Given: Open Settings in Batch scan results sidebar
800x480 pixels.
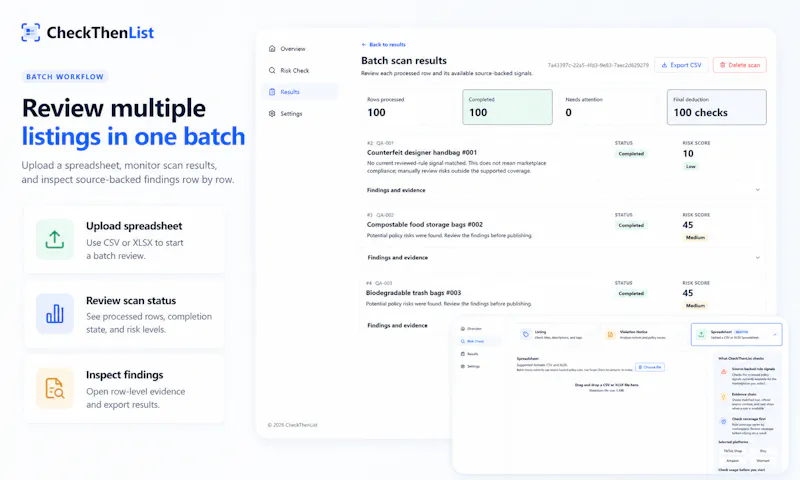Looking at the screenshot, I should pos(301,113).
